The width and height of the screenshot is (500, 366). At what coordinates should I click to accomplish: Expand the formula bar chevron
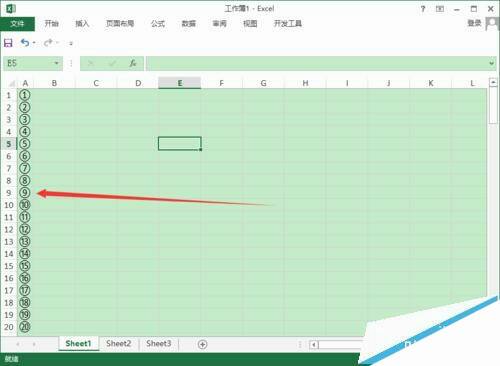[x=492, y=63]
